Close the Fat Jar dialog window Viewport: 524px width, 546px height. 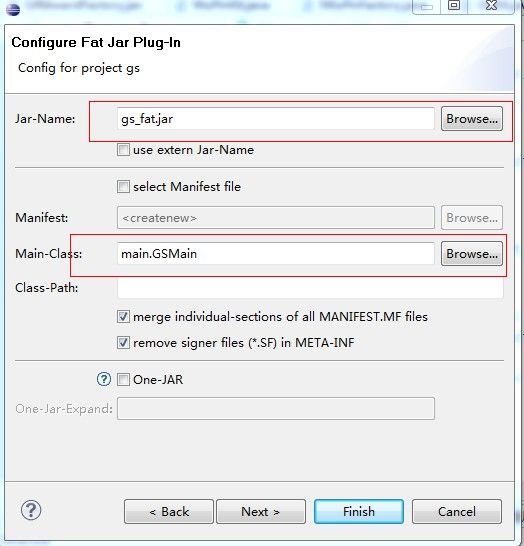coord(491,6)
